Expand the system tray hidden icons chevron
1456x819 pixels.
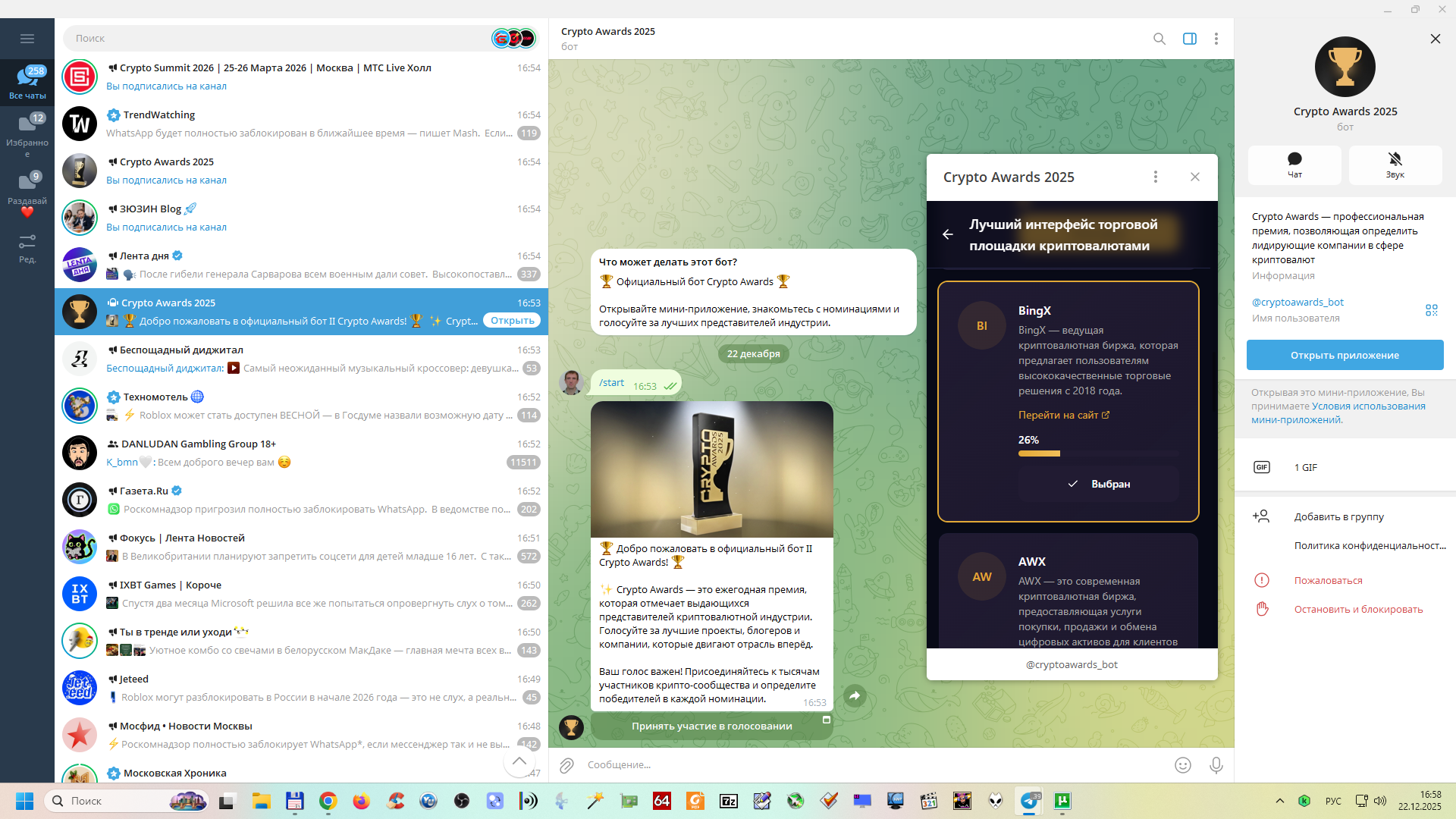pos(1279,801)
